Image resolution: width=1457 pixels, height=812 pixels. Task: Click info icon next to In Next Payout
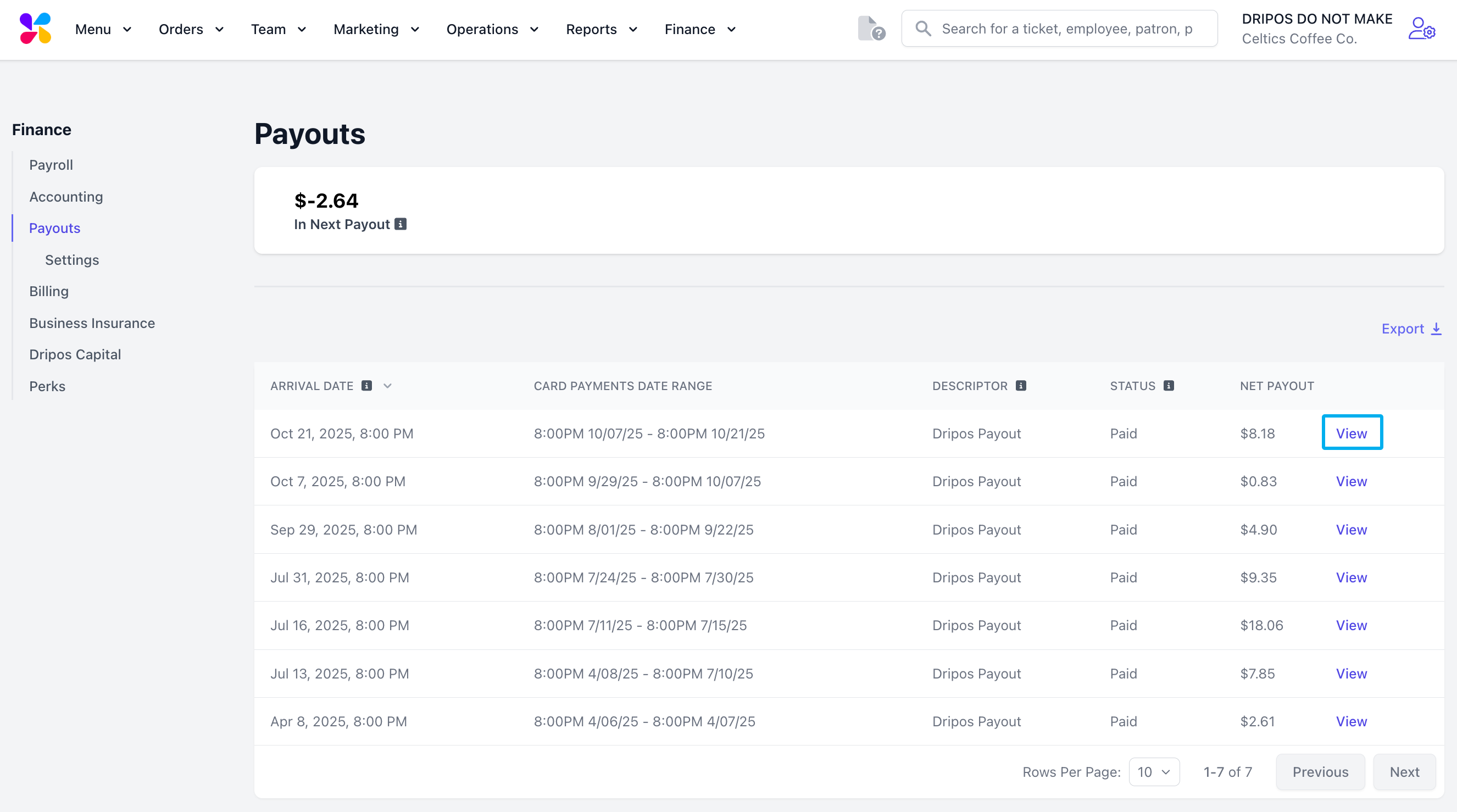coord(401,225)
